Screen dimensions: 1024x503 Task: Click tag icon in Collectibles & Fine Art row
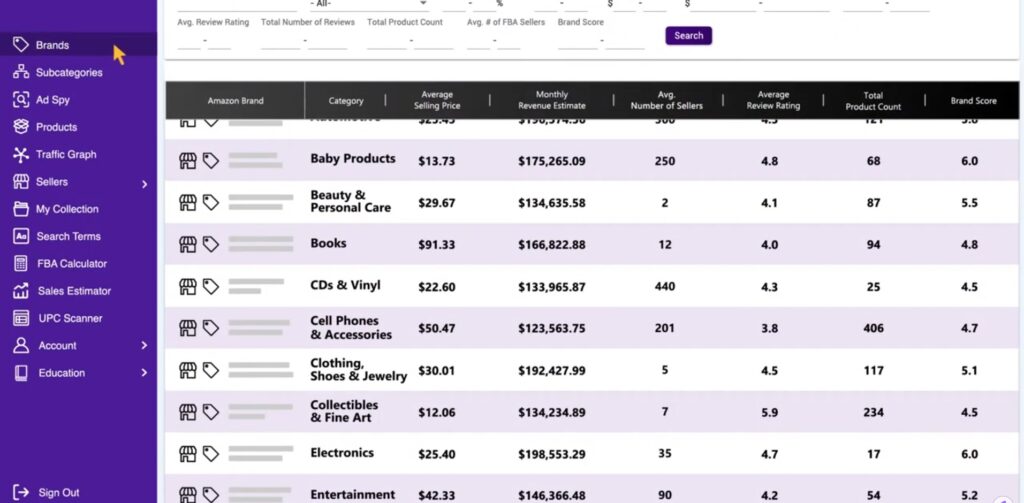[x=210, y=412]
